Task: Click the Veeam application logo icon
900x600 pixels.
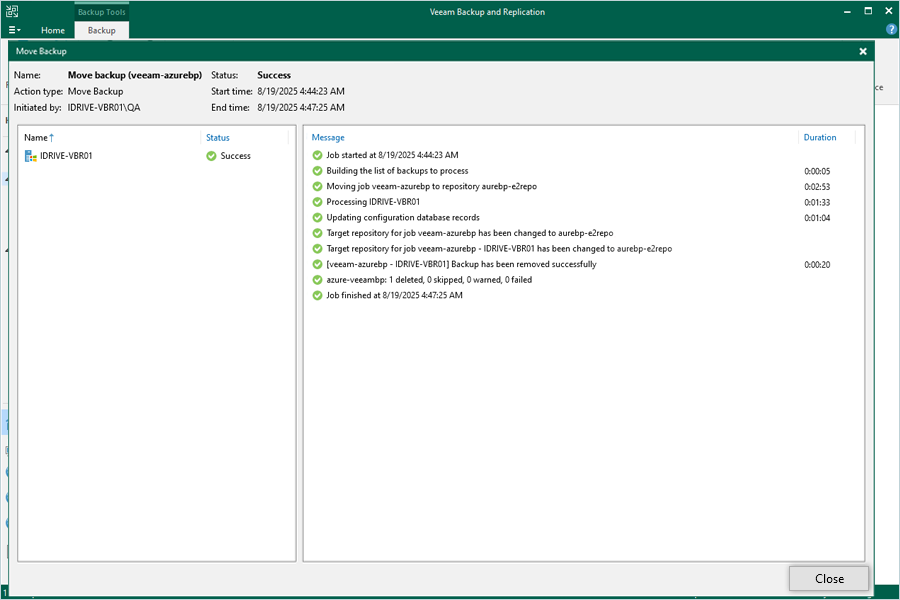Action: pyautogui.click(x=12, y=11)
